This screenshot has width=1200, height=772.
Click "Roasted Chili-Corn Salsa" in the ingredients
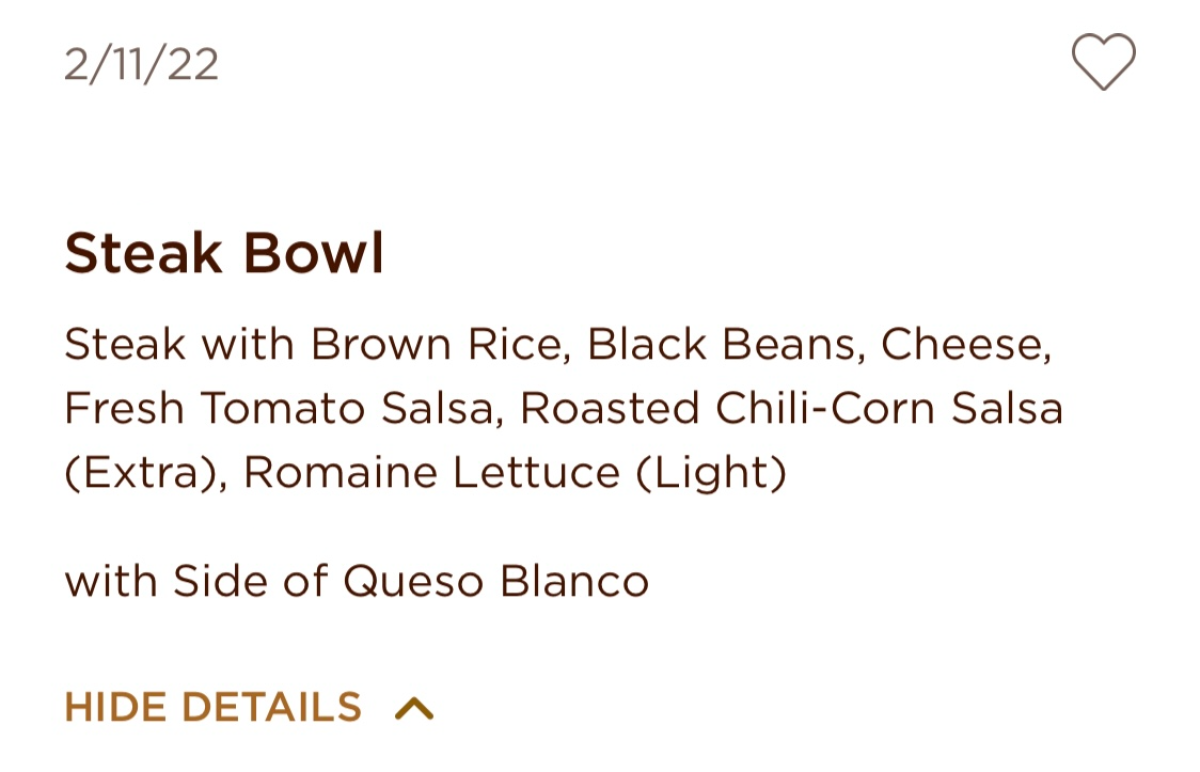tap(791, 409)
